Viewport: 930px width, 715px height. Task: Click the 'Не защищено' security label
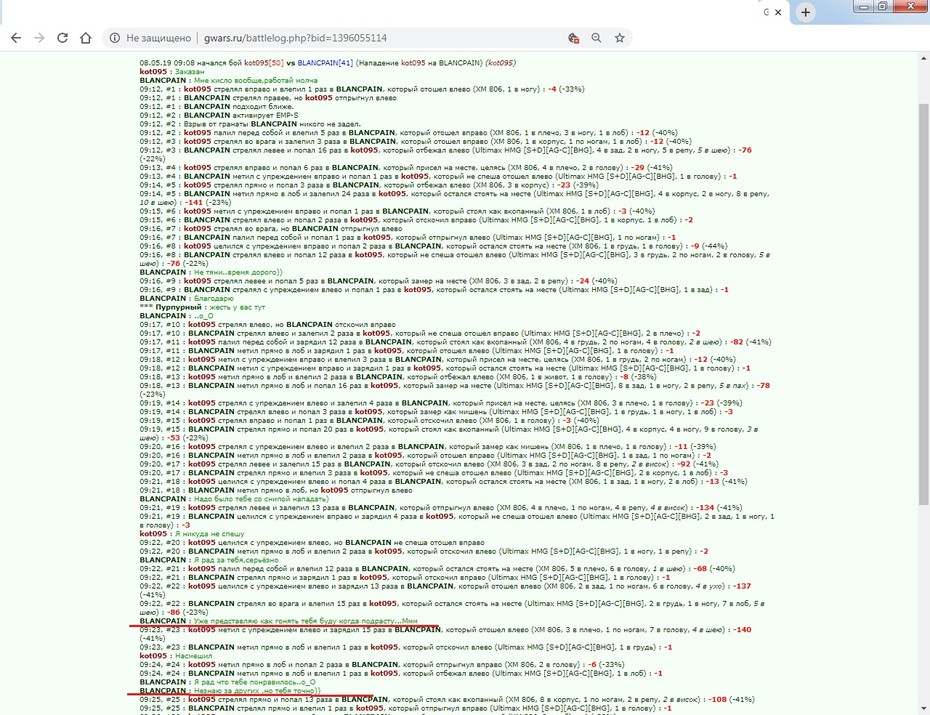pyautogui.click(x=158, y=38)
